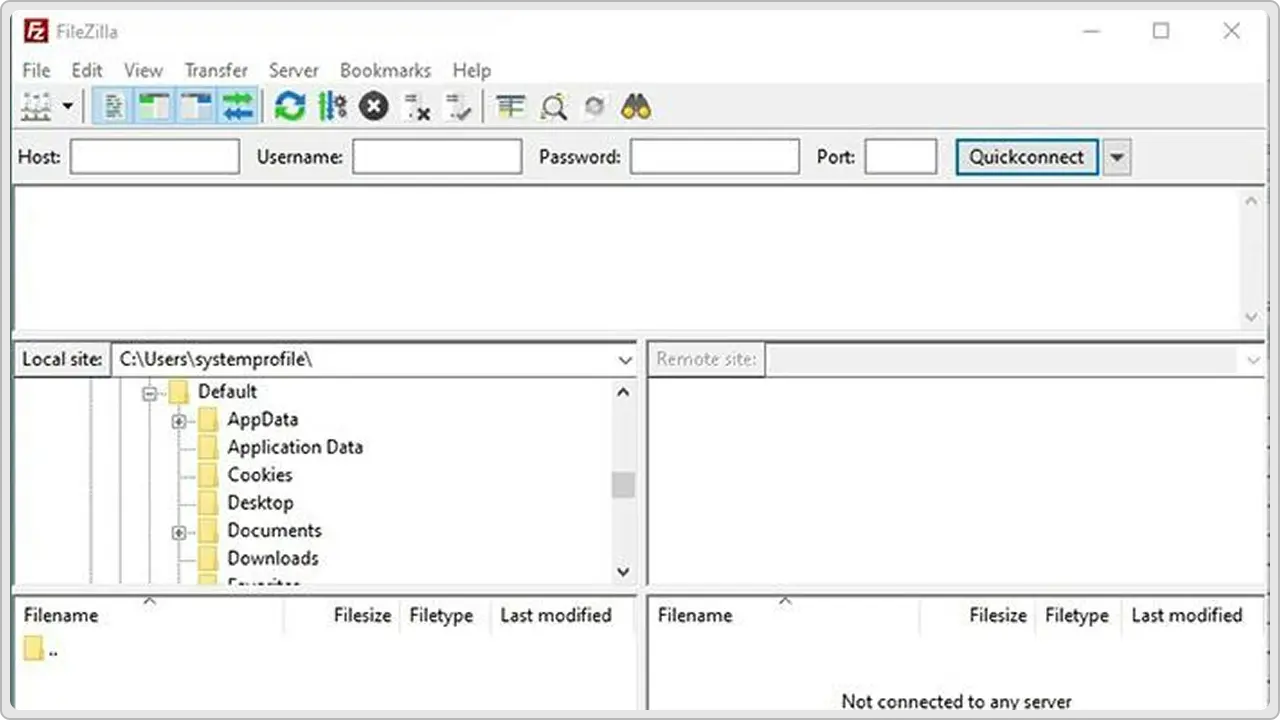Sort local files by Filename column

pos(61,616)
